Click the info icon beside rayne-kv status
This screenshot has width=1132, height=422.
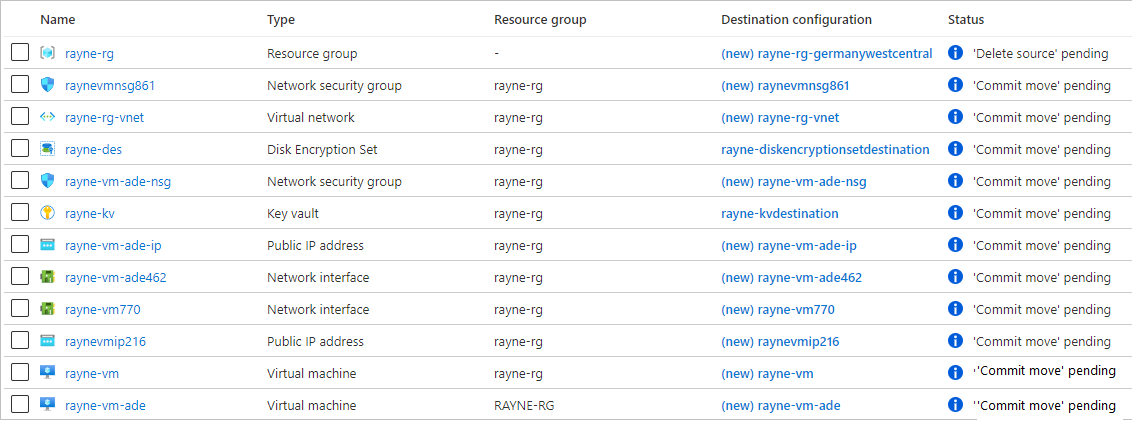click(955, 213)
